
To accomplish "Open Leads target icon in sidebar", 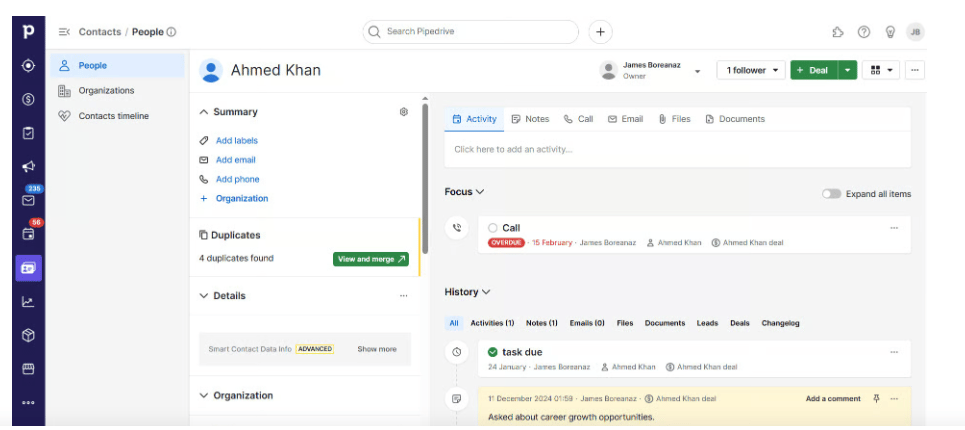I will (28, 66).
